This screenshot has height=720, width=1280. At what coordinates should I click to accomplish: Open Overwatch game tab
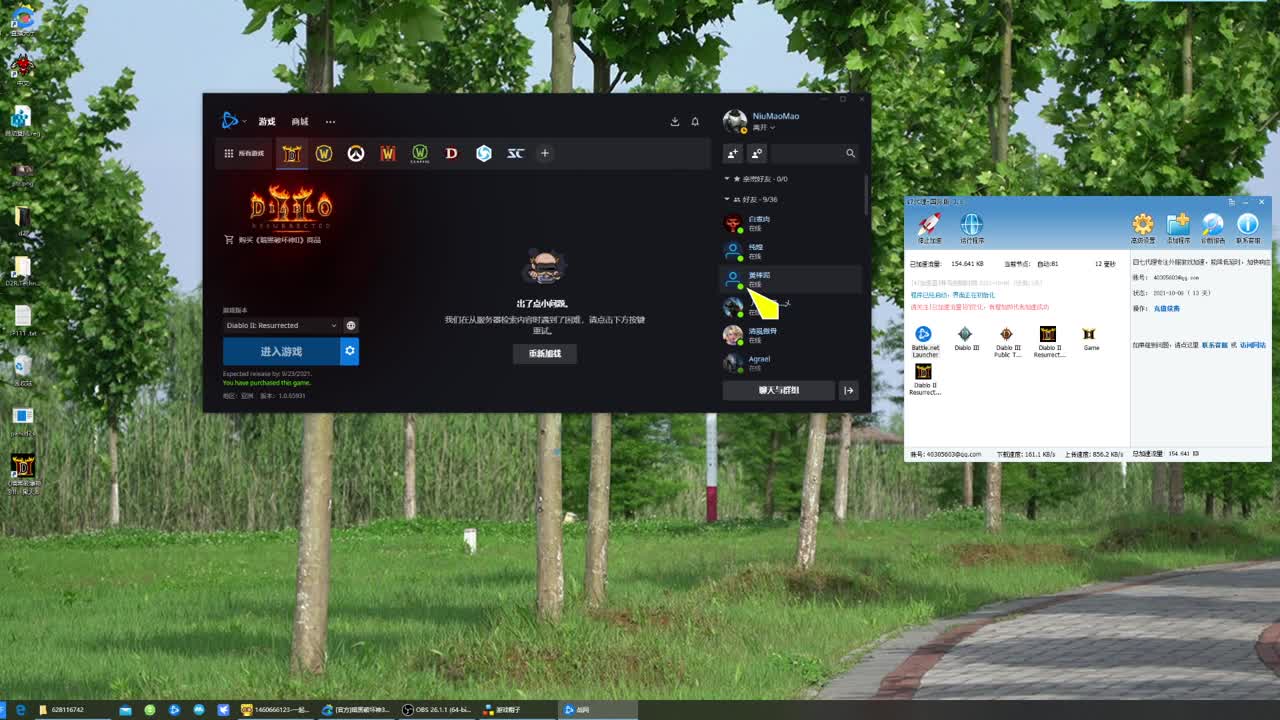coord(356,153)
